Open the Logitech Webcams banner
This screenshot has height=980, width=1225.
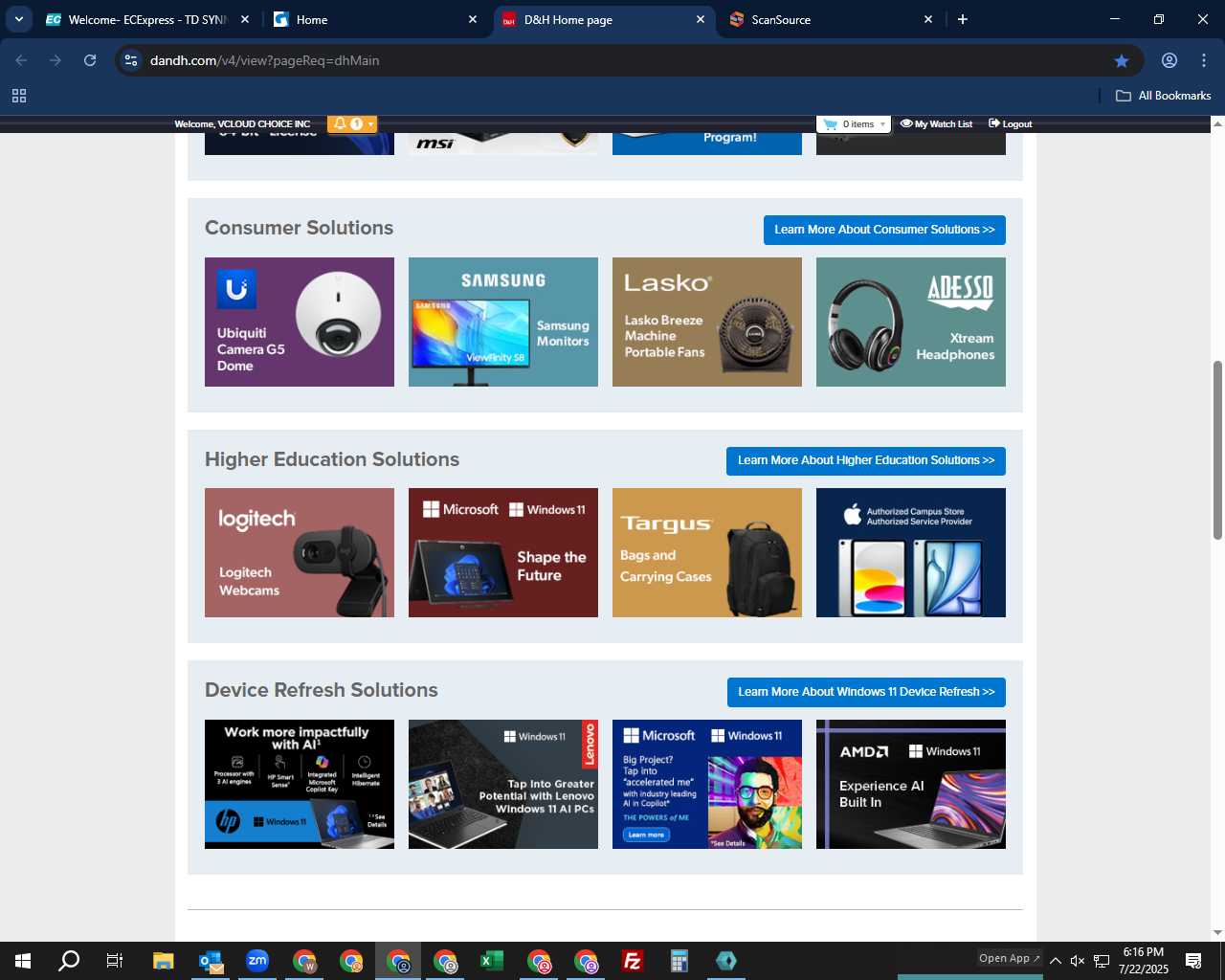pyautogui.click(x=300, y=552)
